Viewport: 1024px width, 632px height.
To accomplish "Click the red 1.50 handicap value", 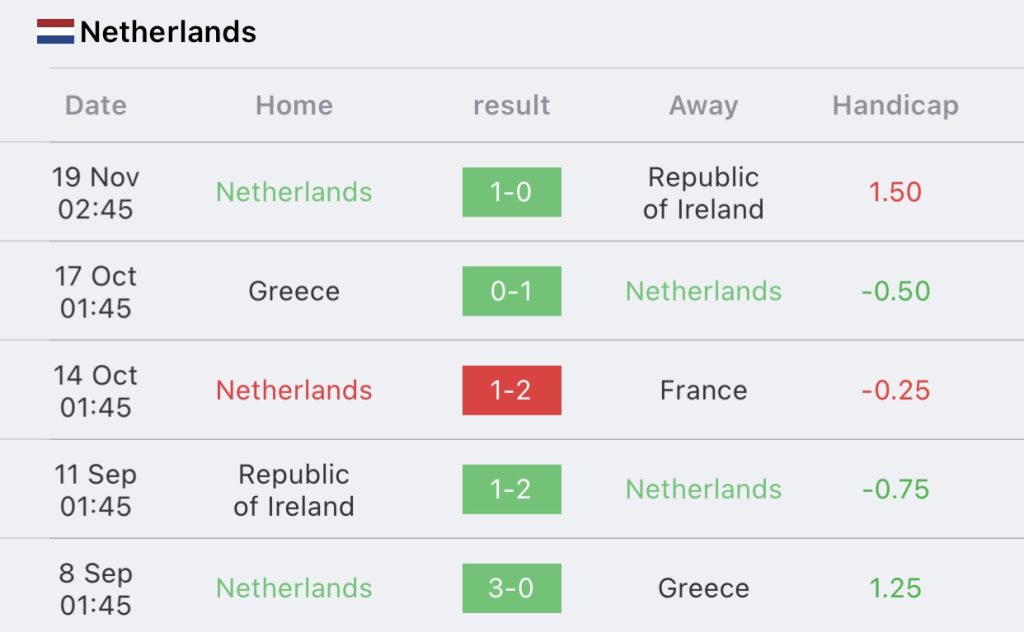I will pyautogui.click(x=895, y=192).
